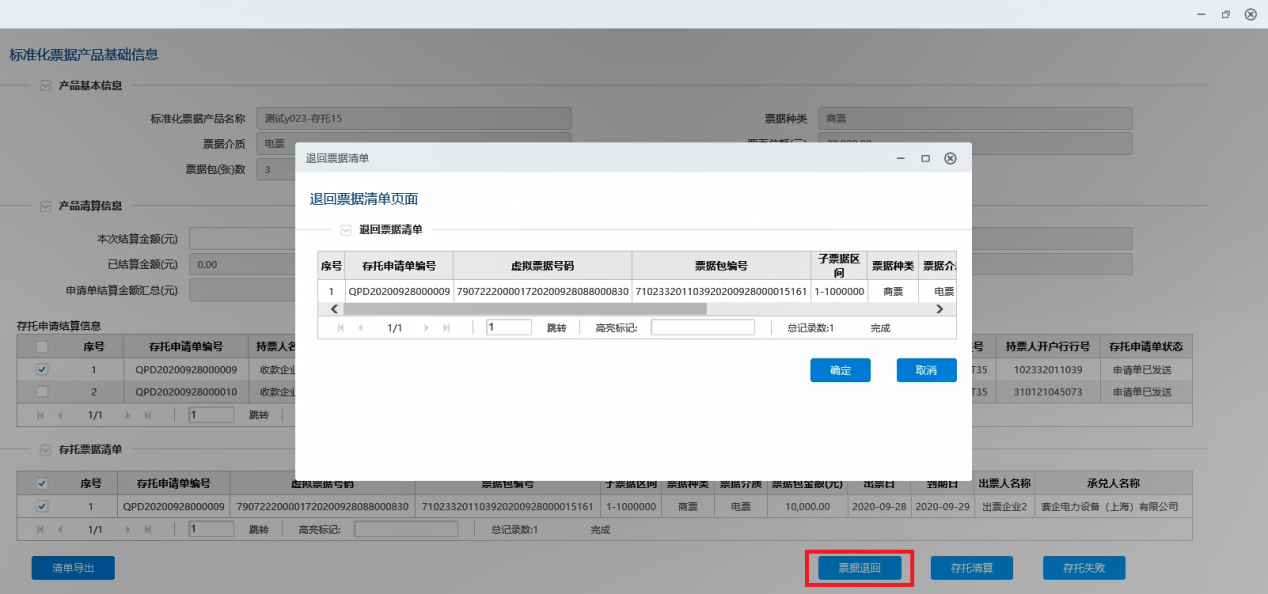The image size is (1268, 594).
Task: Click cell 79072220000172020092808800830 in dialog
Action: (542, 291)
